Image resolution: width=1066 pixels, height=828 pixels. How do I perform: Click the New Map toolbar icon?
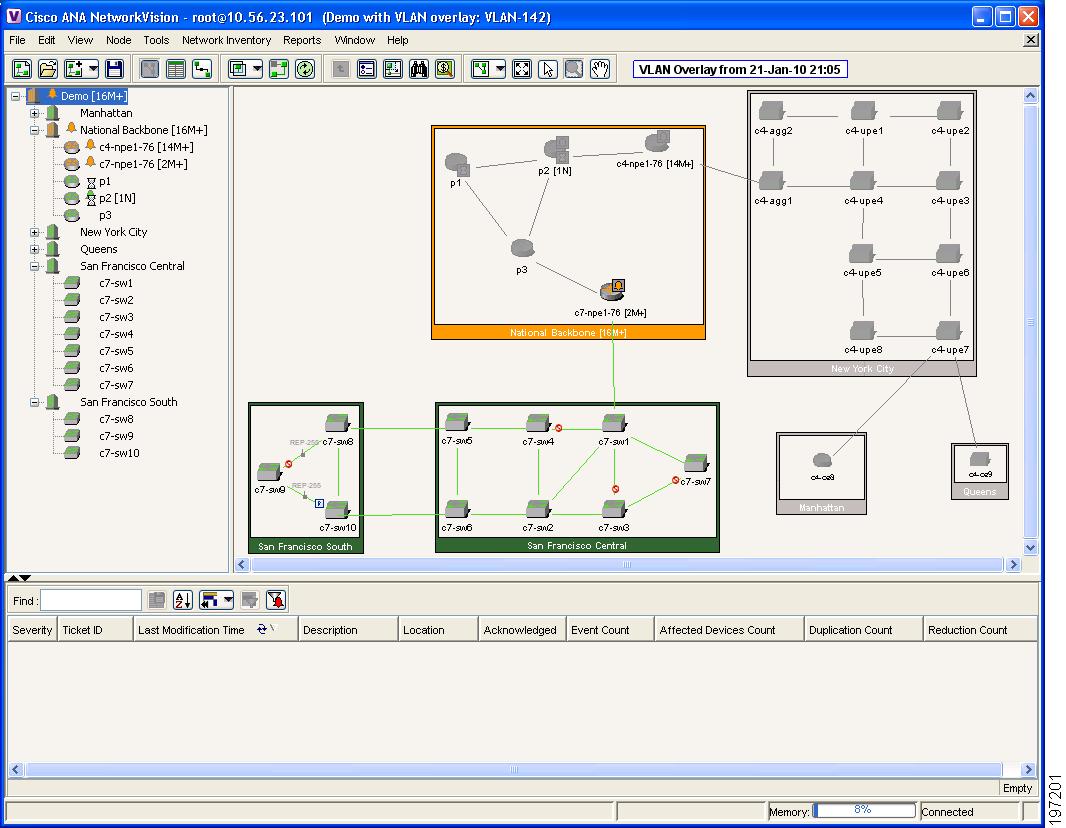22,69
